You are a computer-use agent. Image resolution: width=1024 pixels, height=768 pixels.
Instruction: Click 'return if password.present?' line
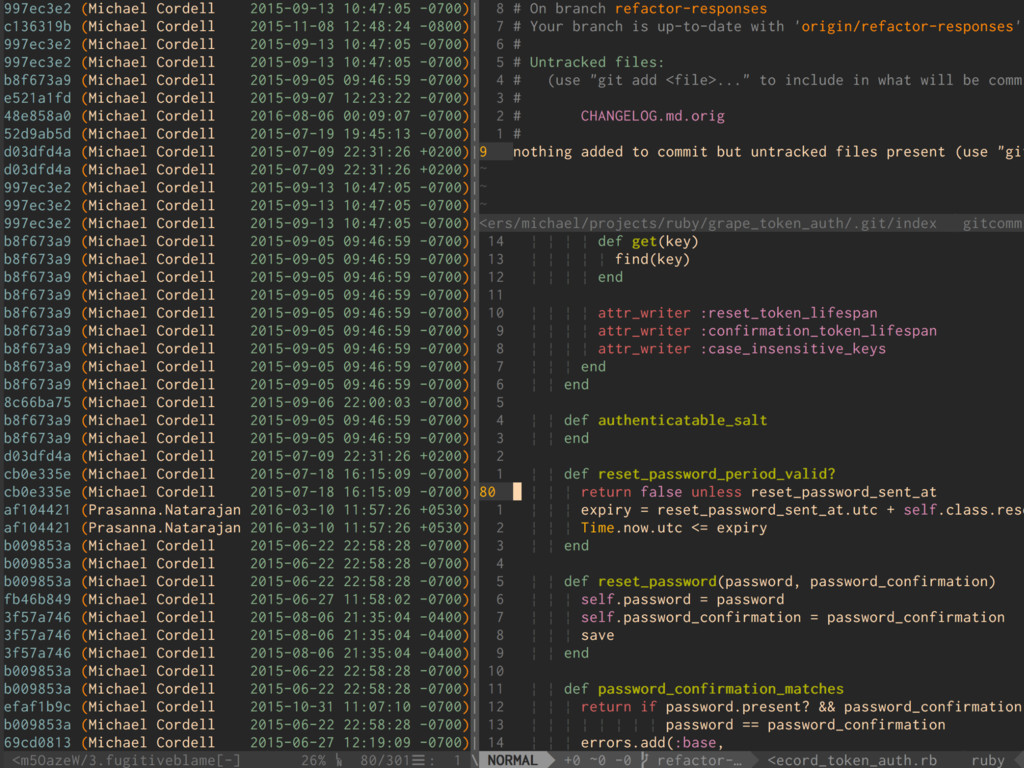pyautogui.click(x=802, y=707)
